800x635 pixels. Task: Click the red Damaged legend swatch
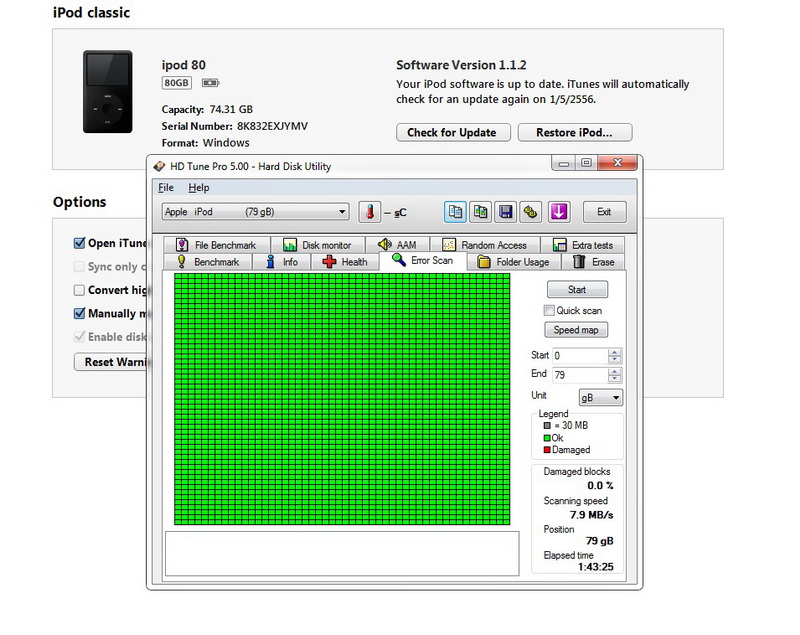point(547,450)
